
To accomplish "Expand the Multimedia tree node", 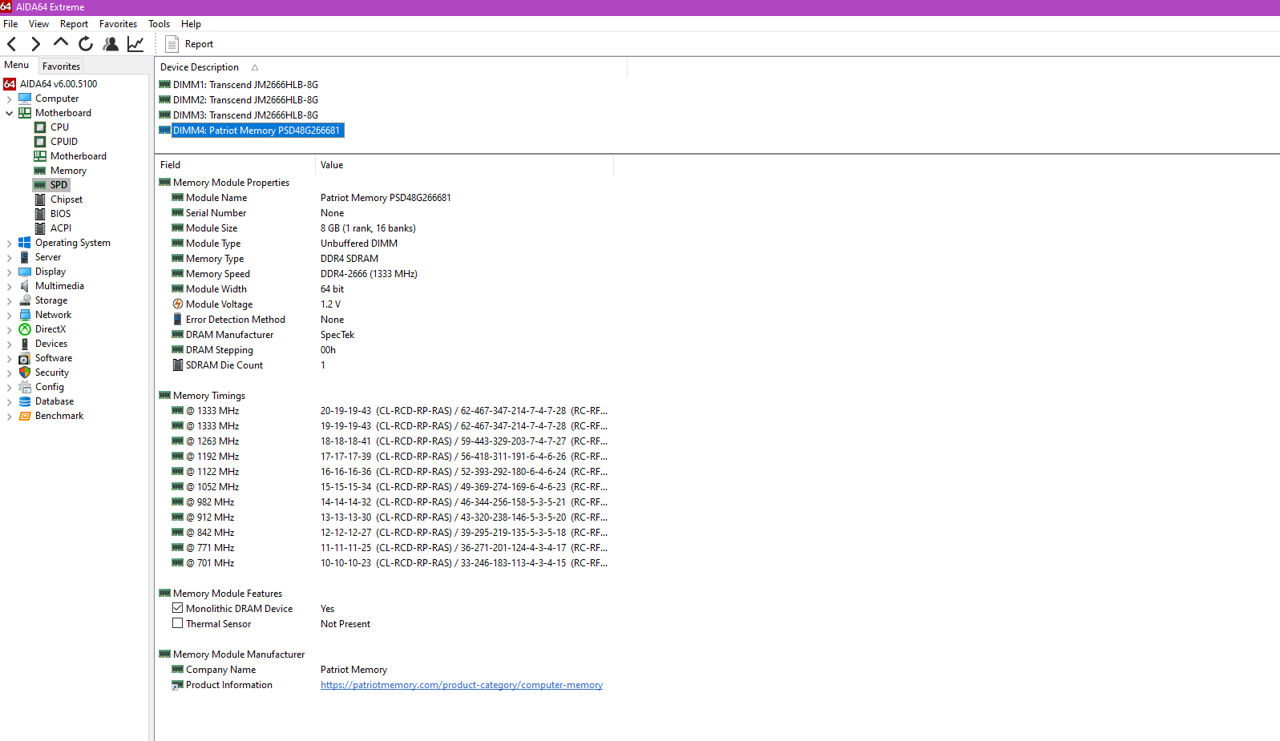I will click(9, 286).
